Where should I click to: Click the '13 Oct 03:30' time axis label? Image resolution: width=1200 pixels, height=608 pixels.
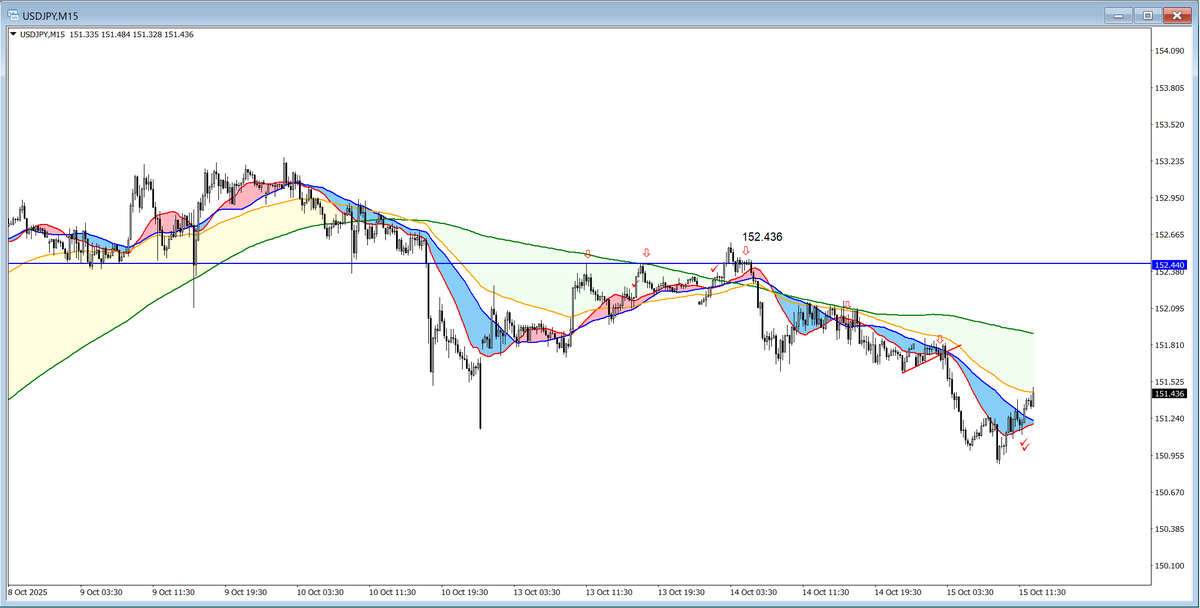click(x=535, y=592)
